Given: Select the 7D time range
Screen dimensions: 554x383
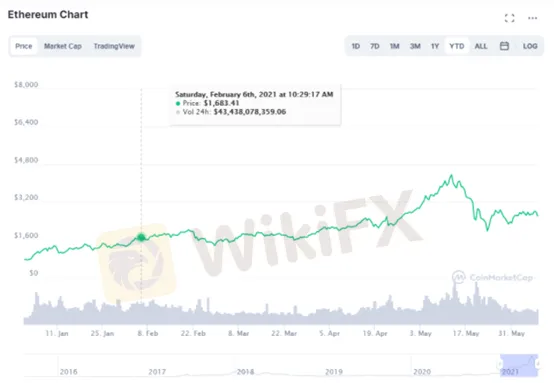Looking at the screenshot, I should tap(375, 46).
